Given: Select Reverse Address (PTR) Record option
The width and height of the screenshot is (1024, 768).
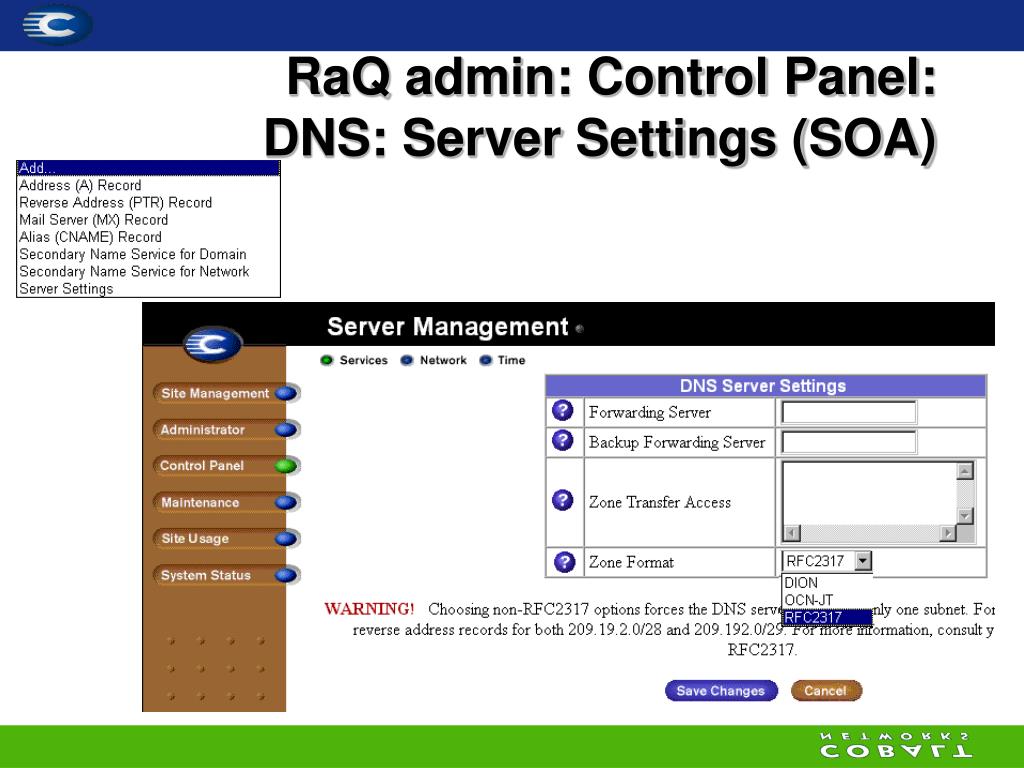Looking at the screenshot, I should tap(148, 202).
